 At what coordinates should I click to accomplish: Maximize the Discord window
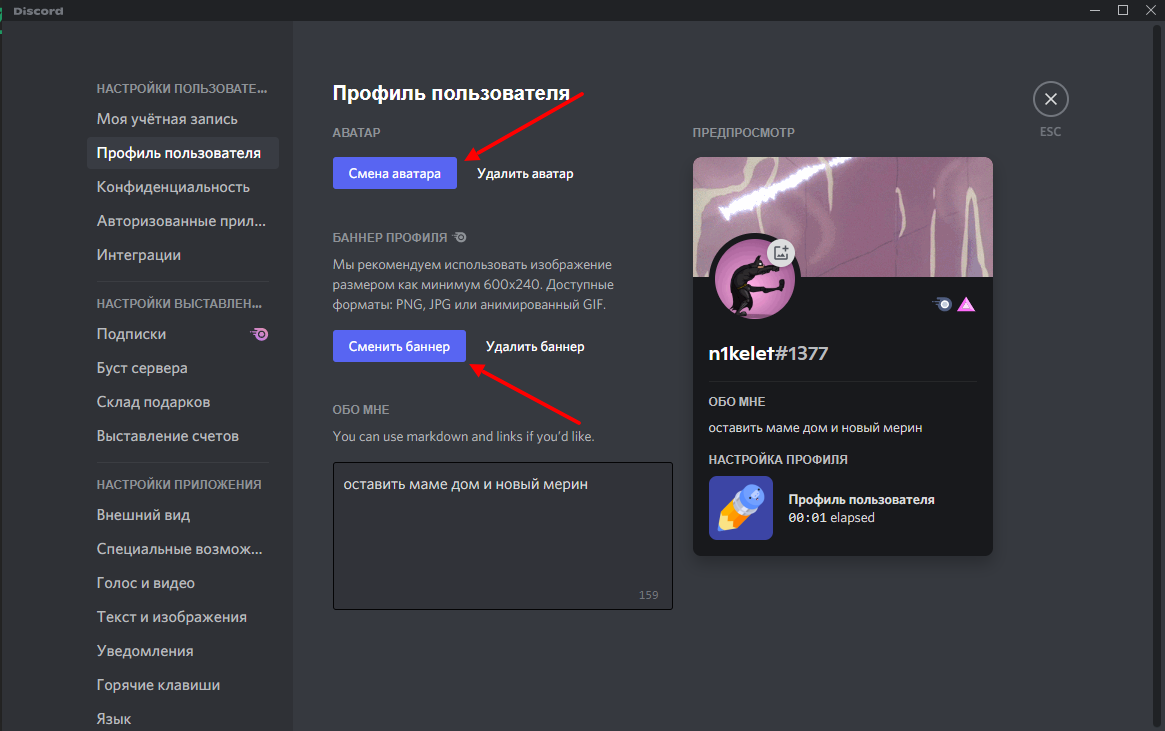coord(1123,10)
